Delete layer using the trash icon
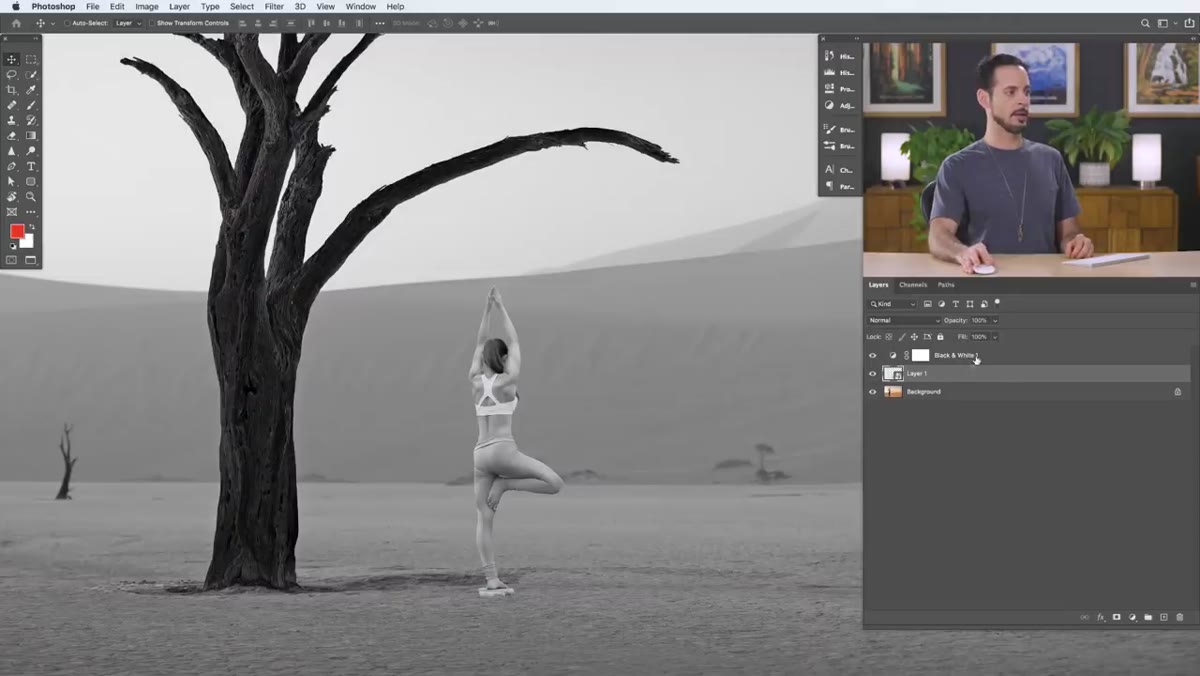 pyautogui.click(x=1180, y=618)
